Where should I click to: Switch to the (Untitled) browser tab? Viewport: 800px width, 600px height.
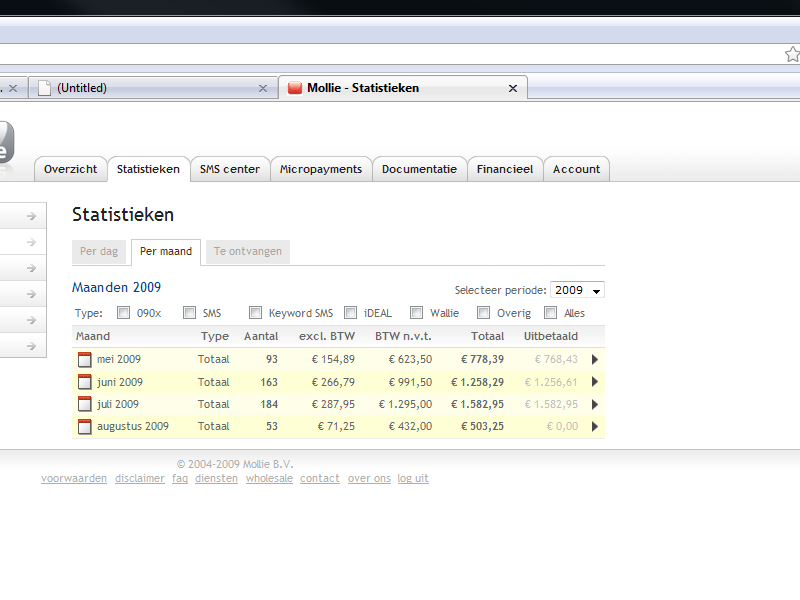click(x=153, y=88)
